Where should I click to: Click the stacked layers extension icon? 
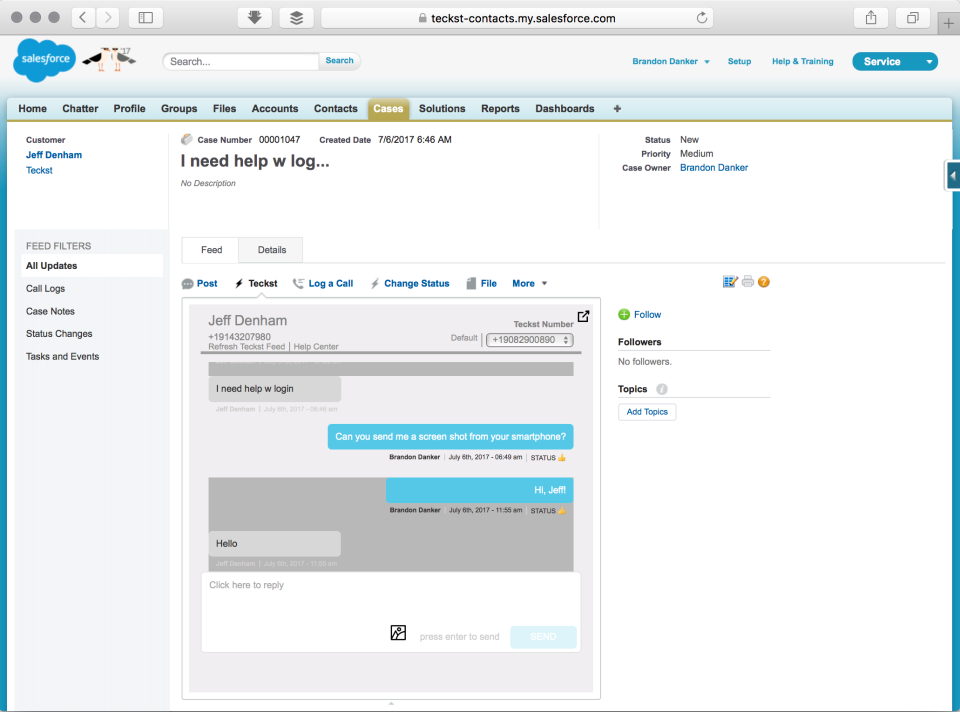(x=296, y=18)
